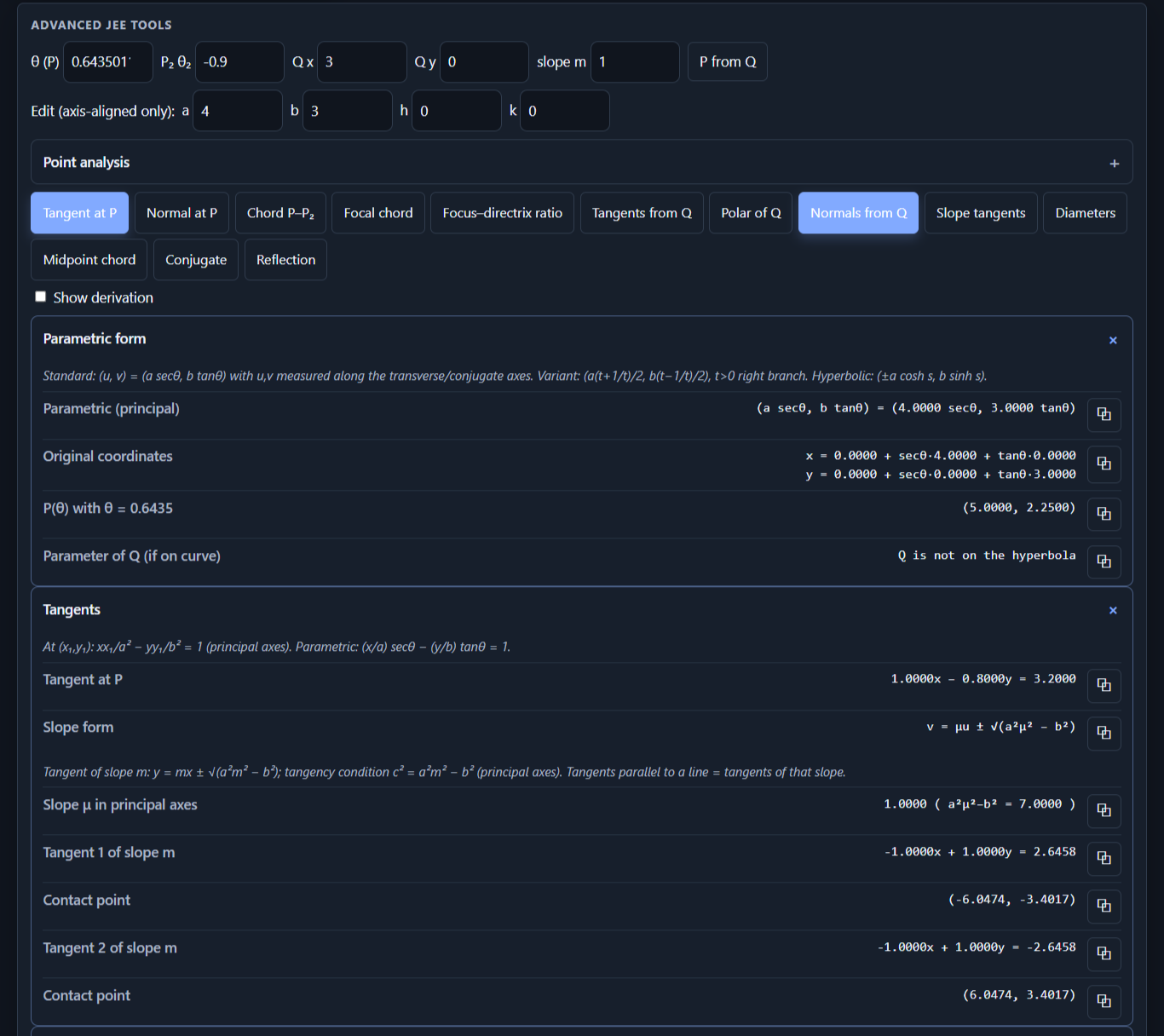The image size is (1164, 1036).
Task: Focus the P₂ θ₂ input field
Action: tap(239, 62)
